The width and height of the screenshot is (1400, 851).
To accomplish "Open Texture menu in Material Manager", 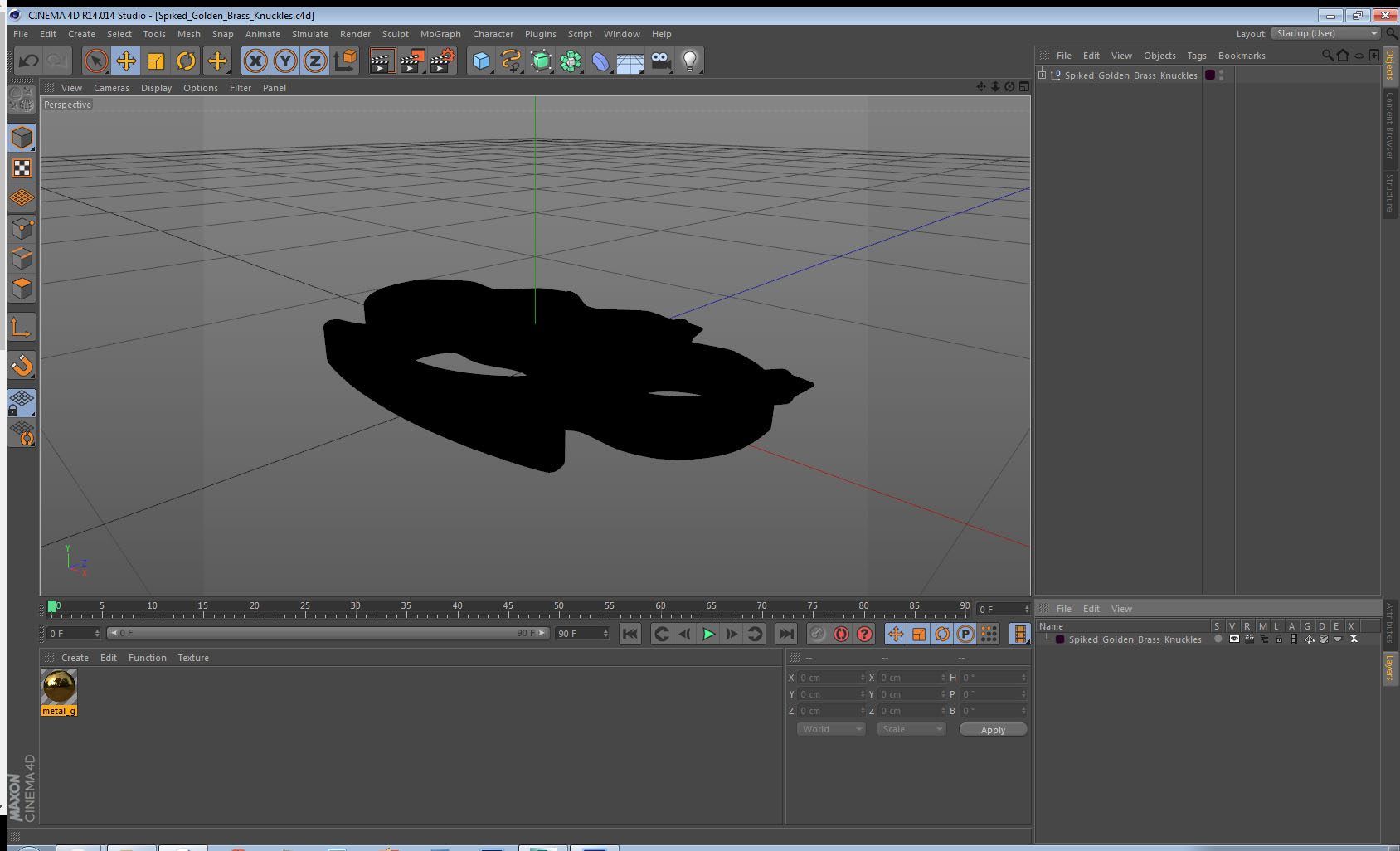I will click(x=193, y=658).
